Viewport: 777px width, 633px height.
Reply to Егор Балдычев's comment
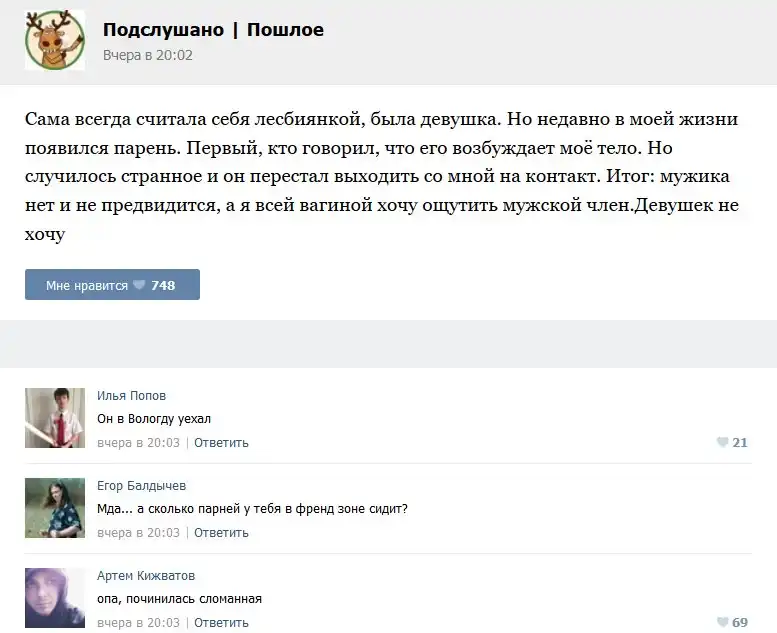click(x=221, y=533)
